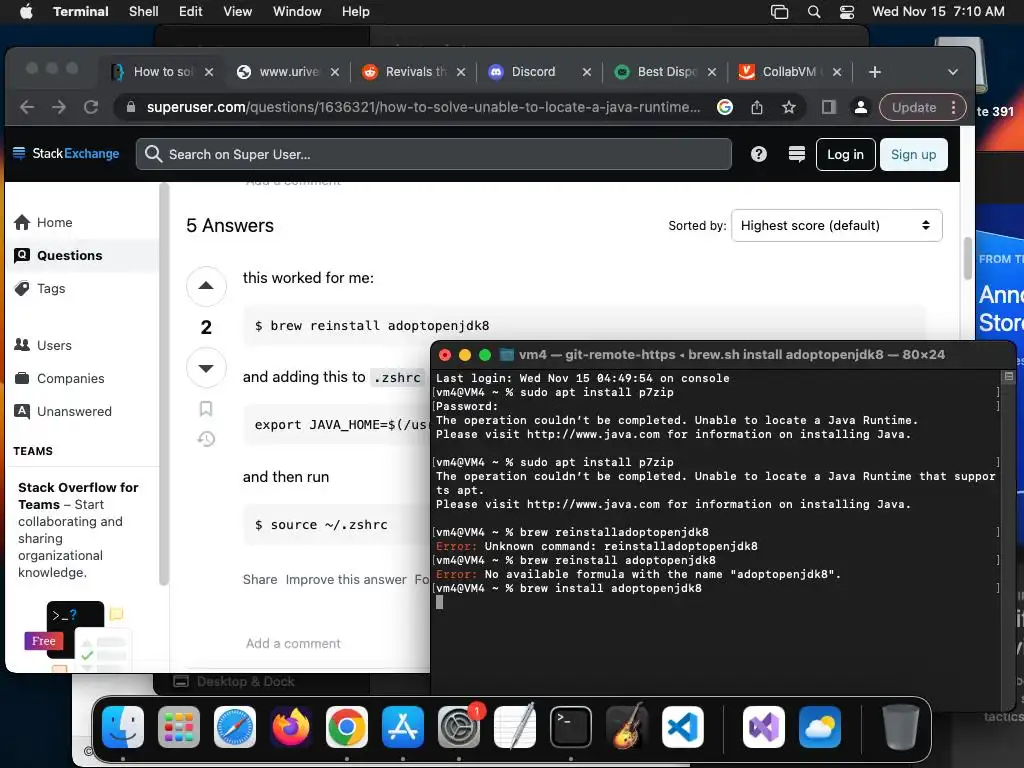Open the Edit menu in menu bar
This screenshot has width=1024, height=768.
point(190,12)
